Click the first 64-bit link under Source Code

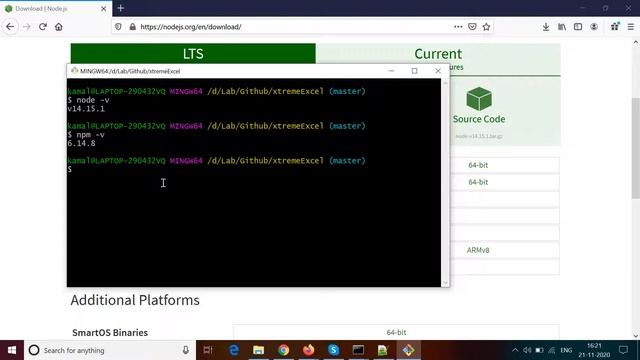[478, 165]
